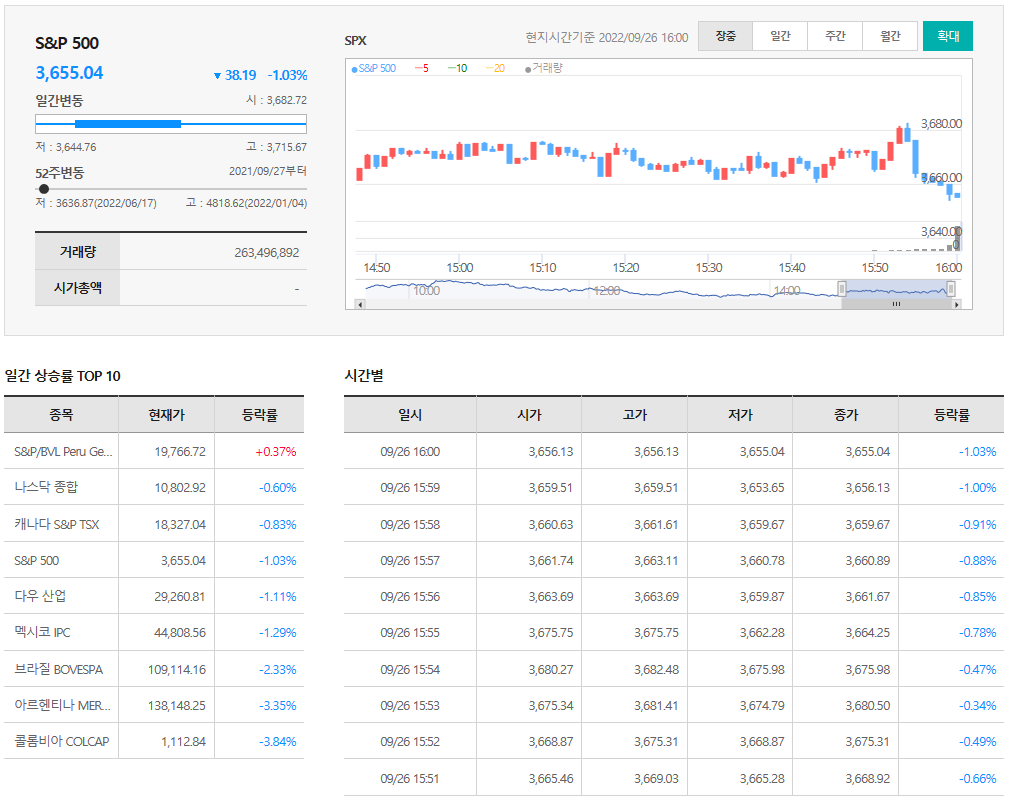Click the 3,680.00 price axis label
The width and height of the screenshot is (1011, 805).
[941, 123]
